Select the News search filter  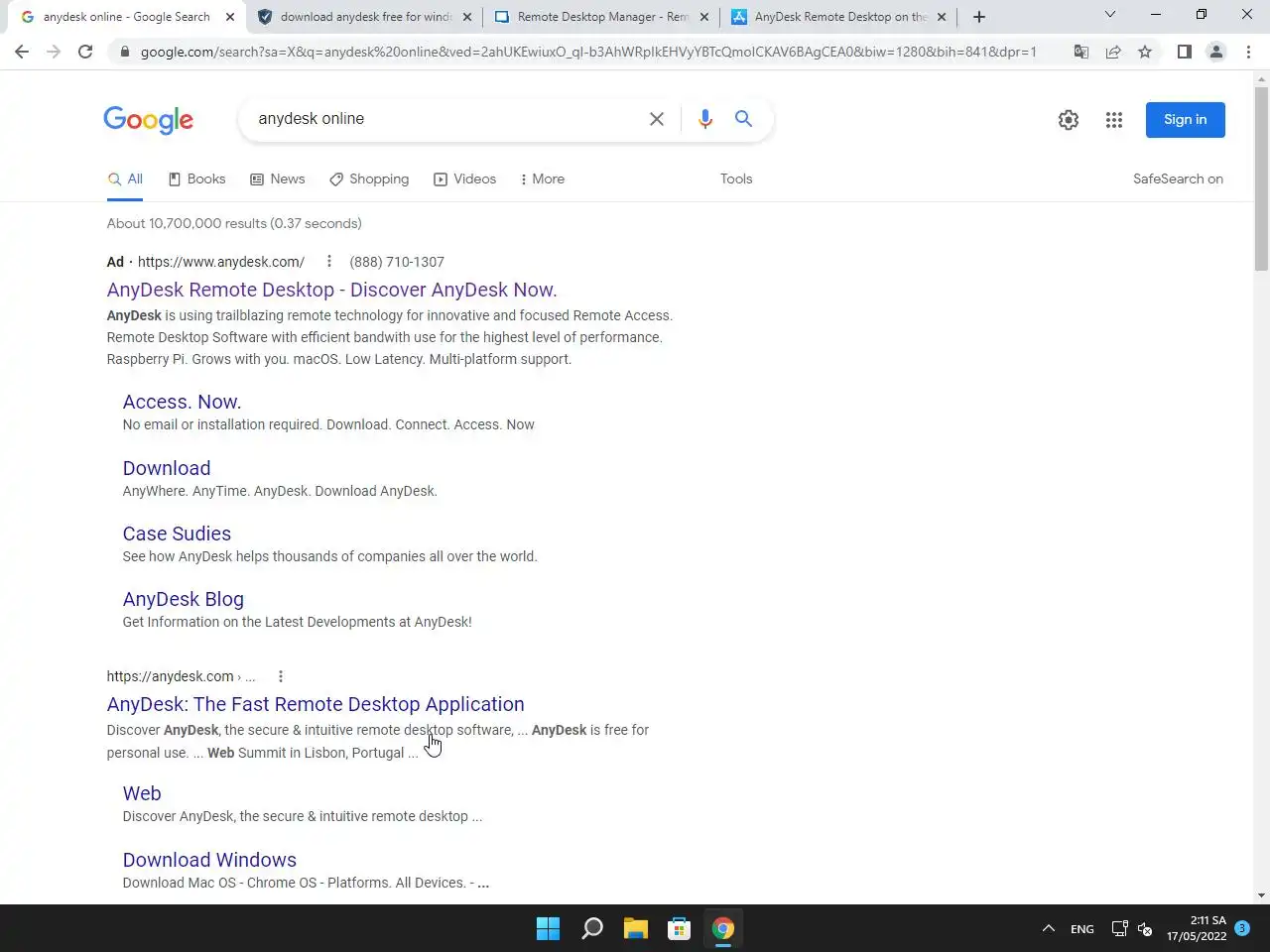pyautogui.click(x=278, y=179)
